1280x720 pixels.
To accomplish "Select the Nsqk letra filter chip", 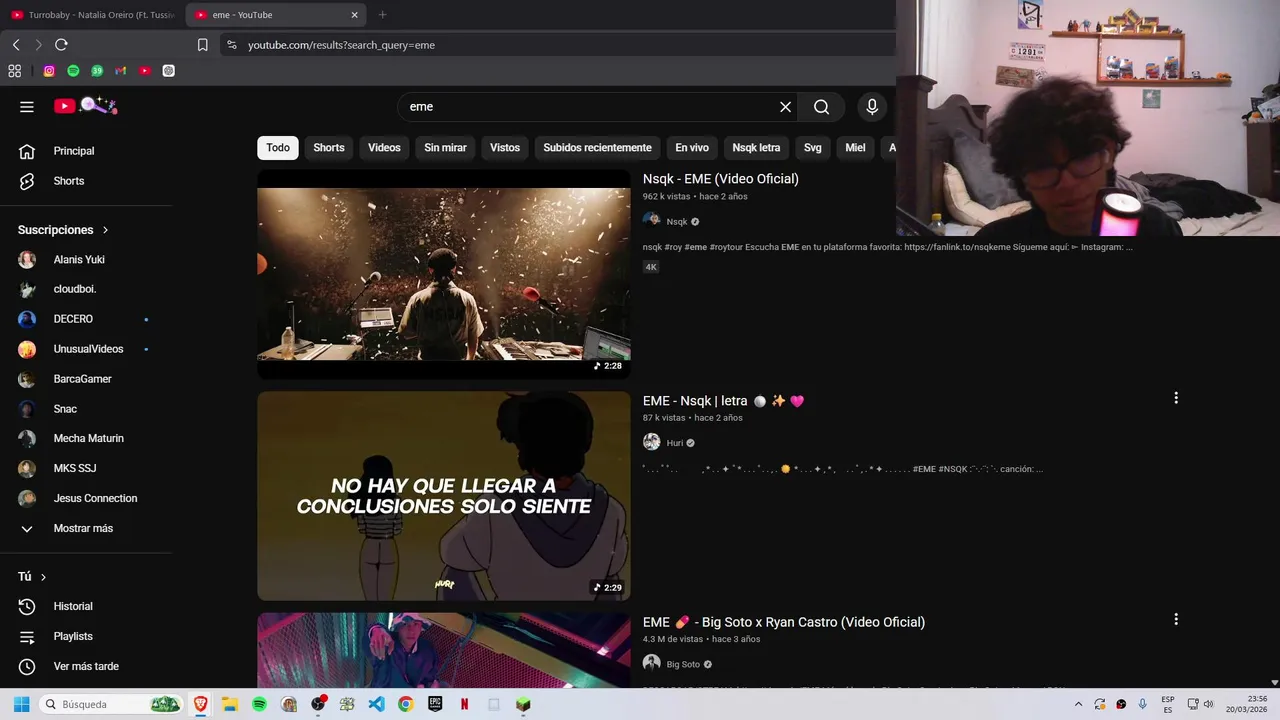I will point(756,148).
